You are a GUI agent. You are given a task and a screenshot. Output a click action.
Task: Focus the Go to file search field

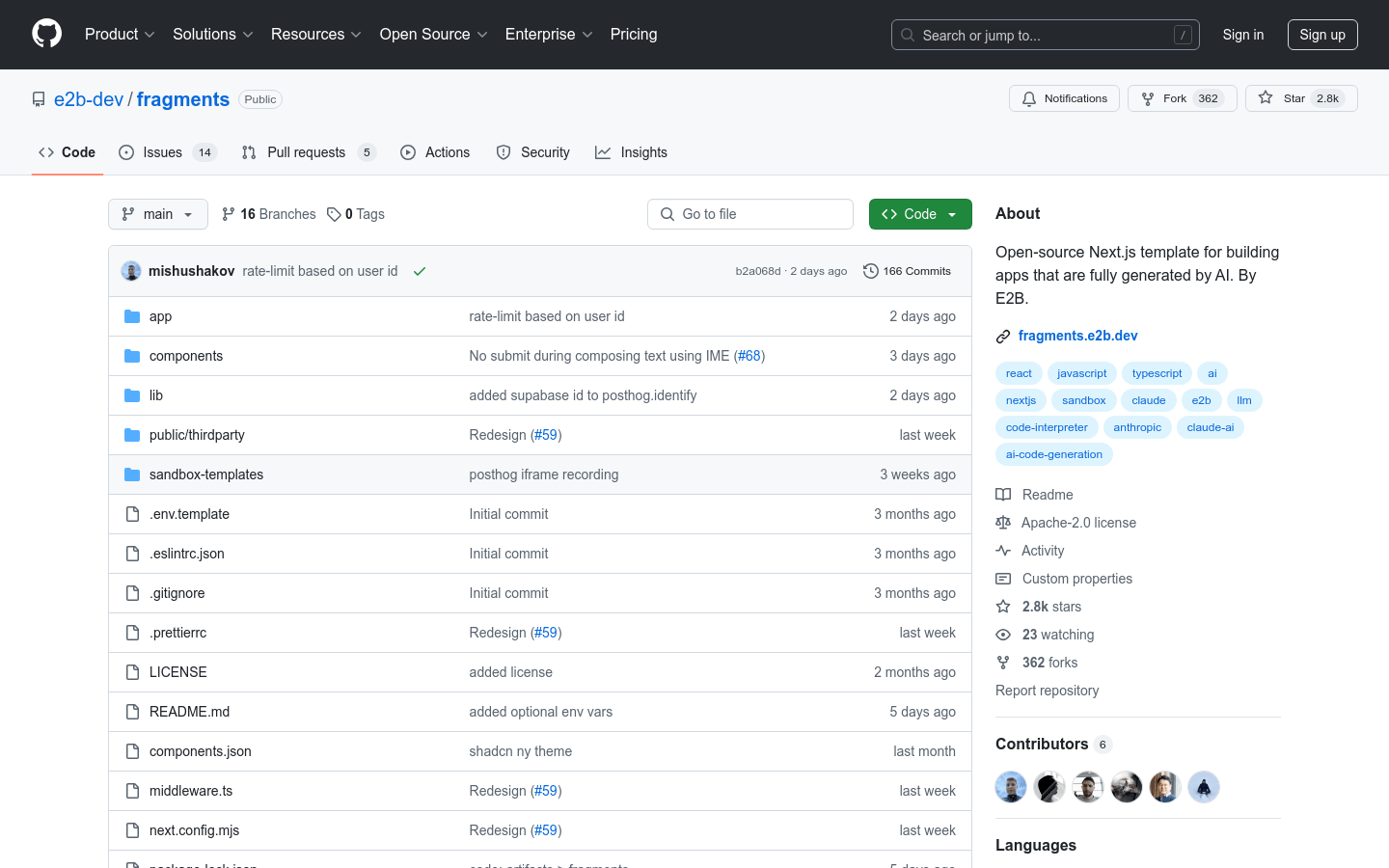750,214
